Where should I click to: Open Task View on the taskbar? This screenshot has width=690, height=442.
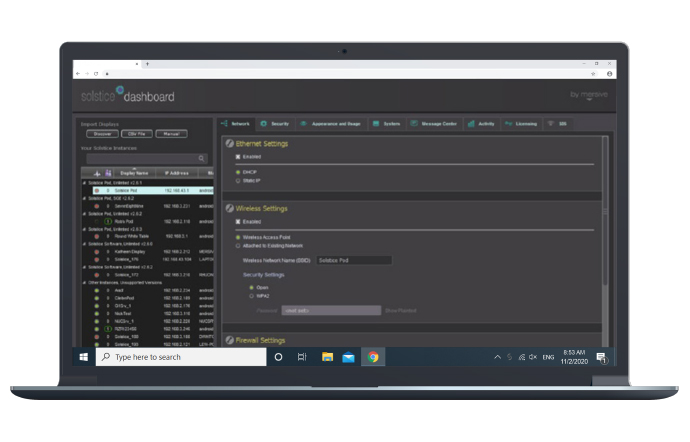(x=302, y=357)
